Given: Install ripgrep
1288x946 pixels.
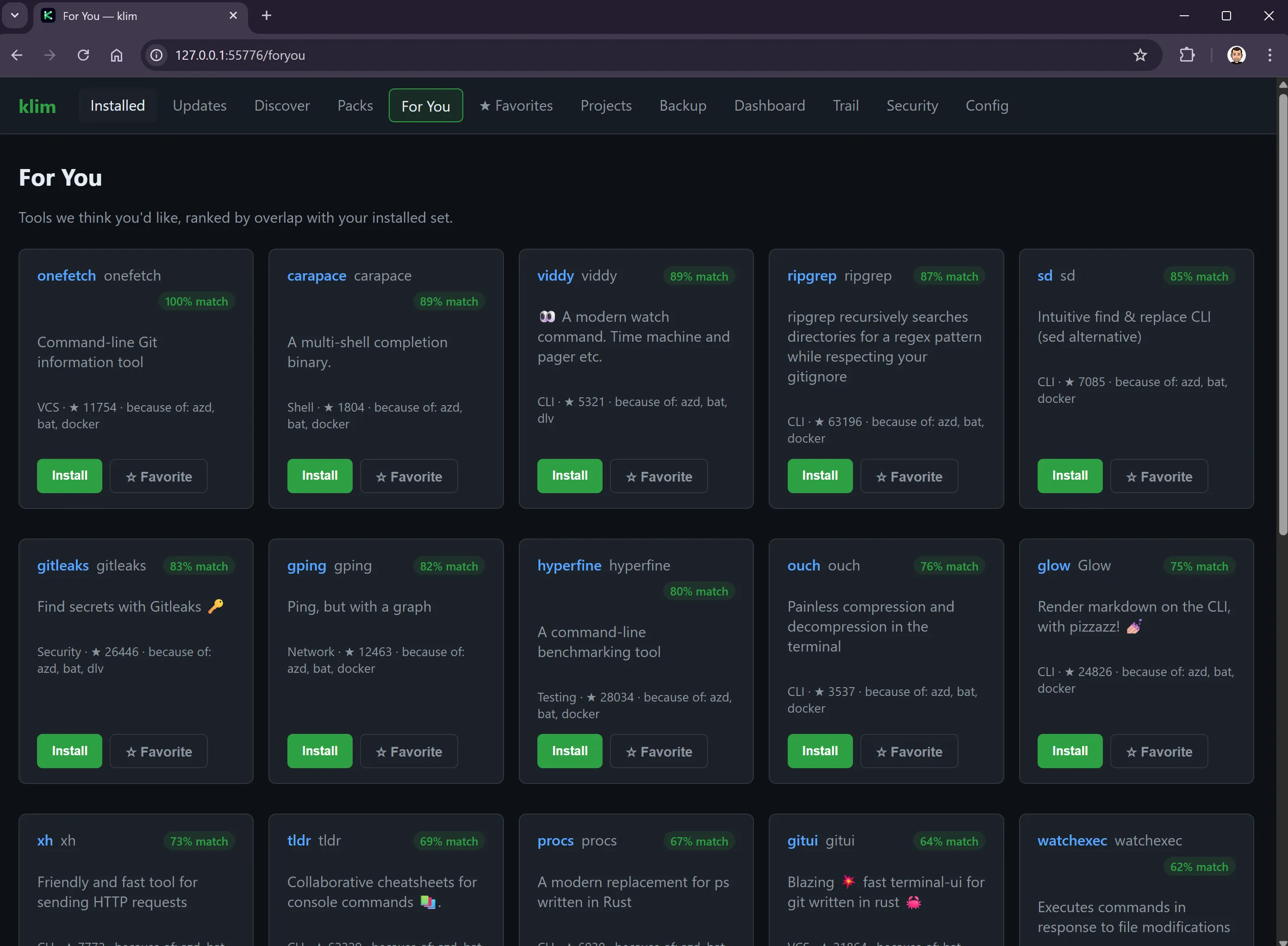Looking at the screenshot, I should click(820, 475).
